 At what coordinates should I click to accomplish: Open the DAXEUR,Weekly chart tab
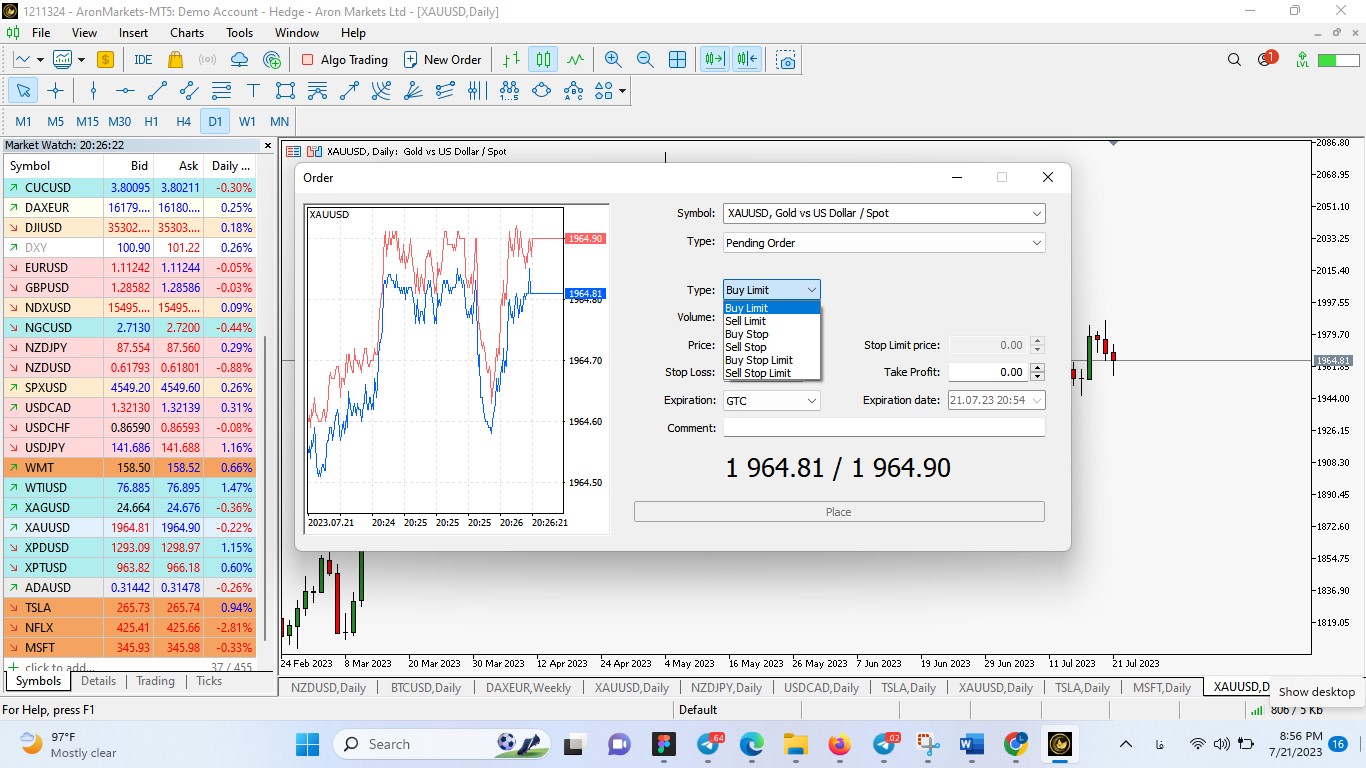pos(528,687)
